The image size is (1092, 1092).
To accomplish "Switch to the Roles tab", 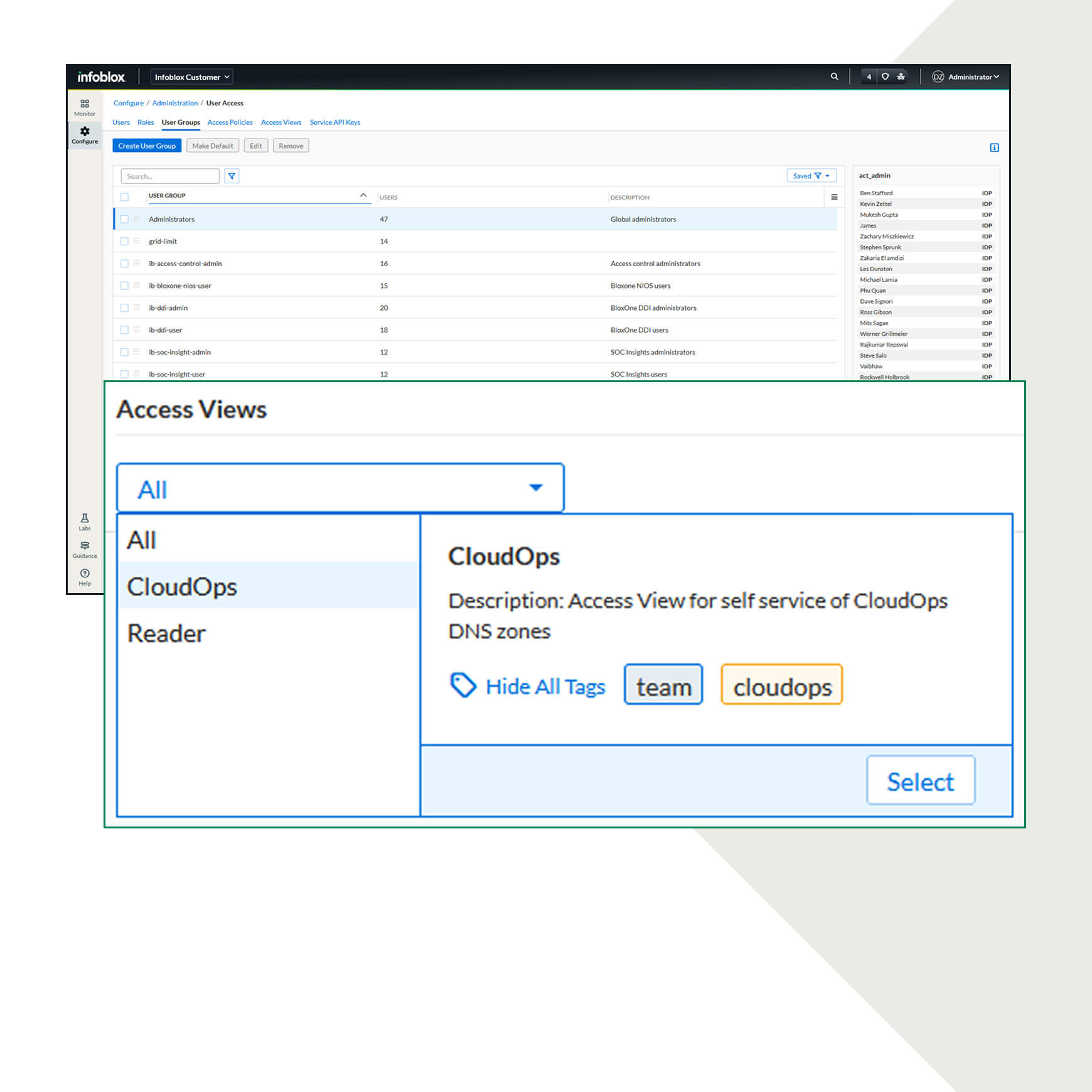I will click(x=146, y=122).
